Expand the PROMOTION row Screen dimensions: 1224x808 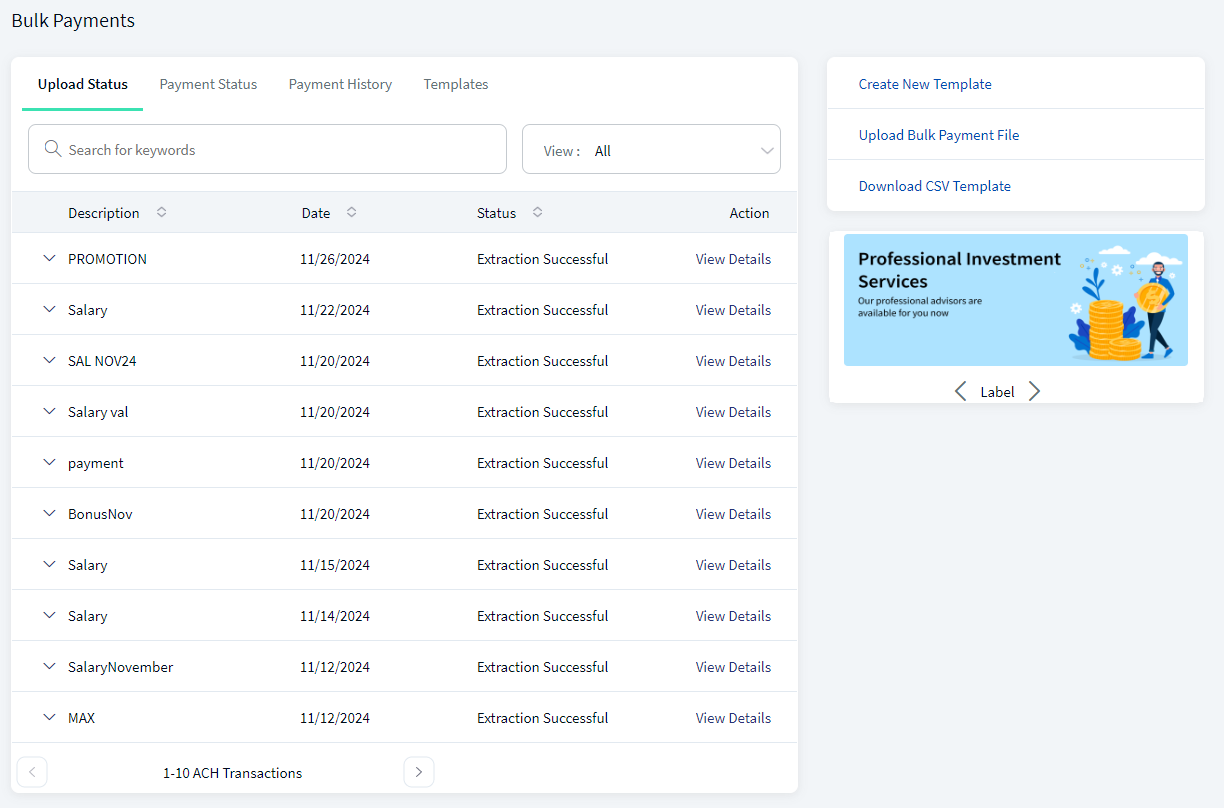pos(49,258)
